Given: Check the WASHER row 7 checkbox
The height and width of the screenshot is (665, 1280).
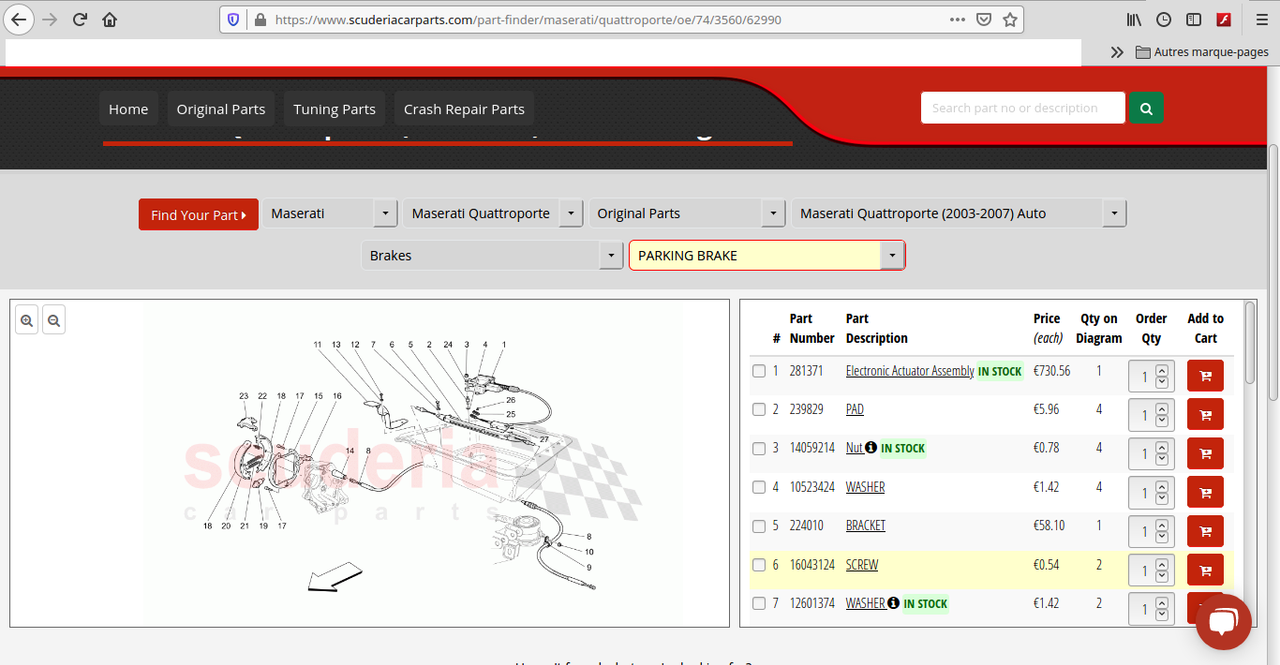Looking at the screenshot, I should click(x=759, y=604).
